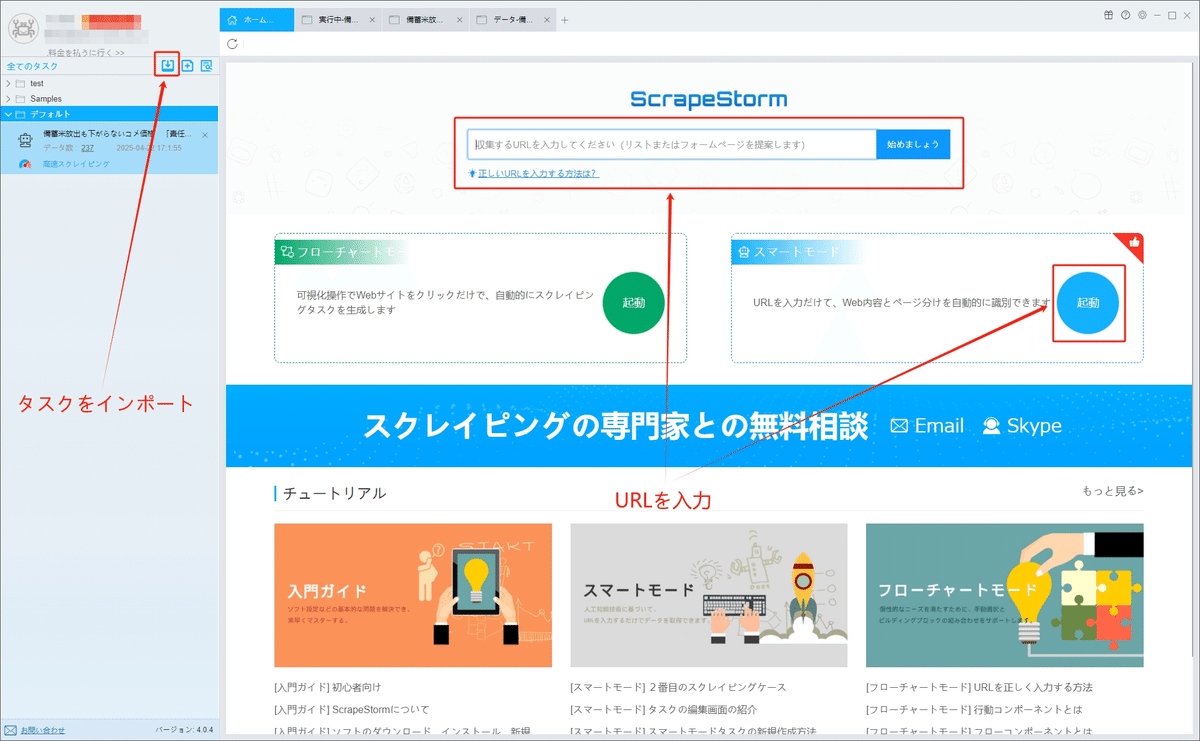The height and width of the screenshot is (741, 1200).
Task: Click the robot icon of the task
Action: [x=26, y=139]
